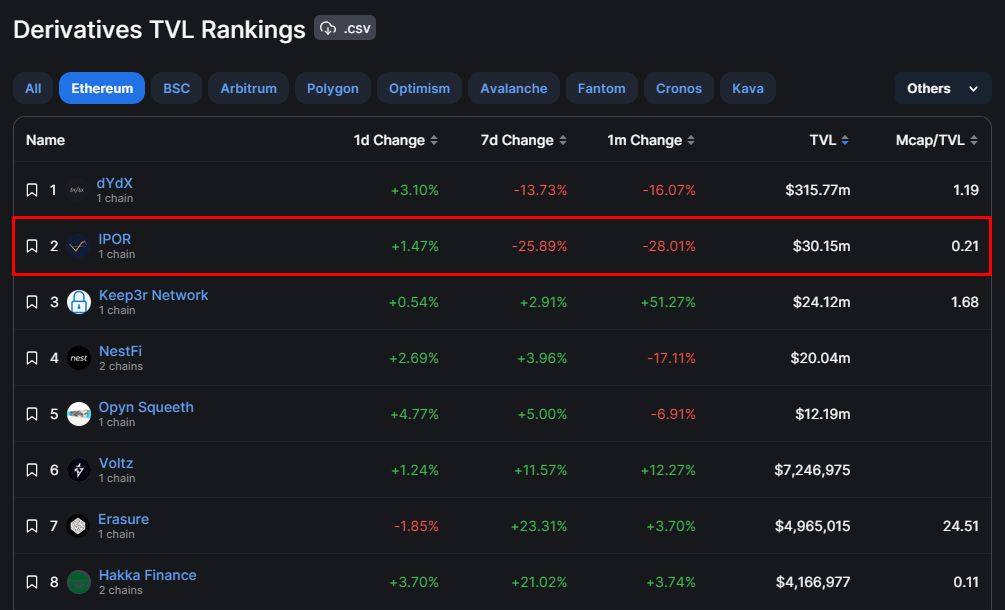Show Avalanche chain rankings
This screenshot has width=1005, height=610.
click(x=514, y=88)
